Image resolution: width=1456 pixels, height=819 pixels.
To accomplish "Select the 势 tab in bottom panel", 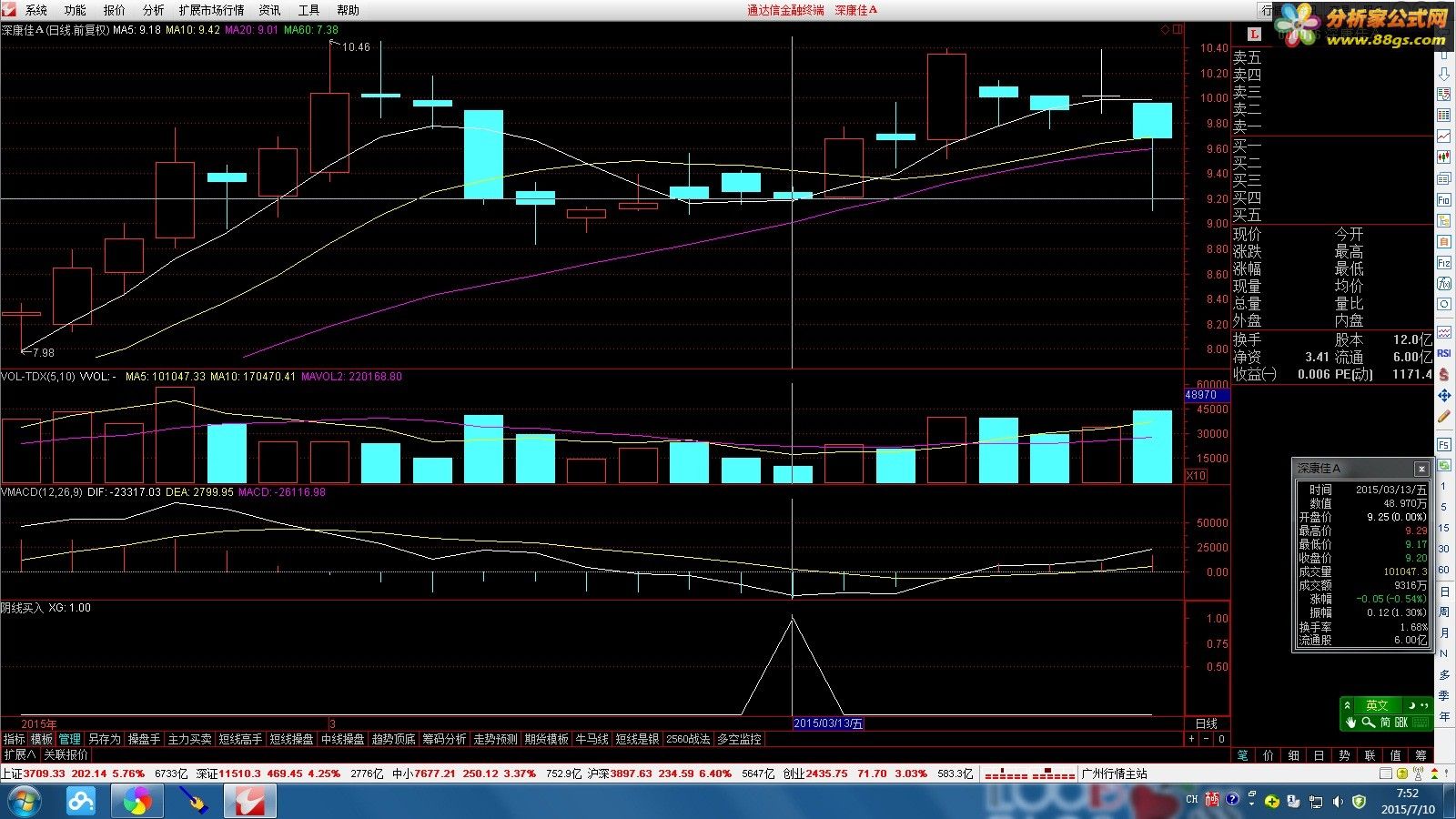I will coord(1345,755).
